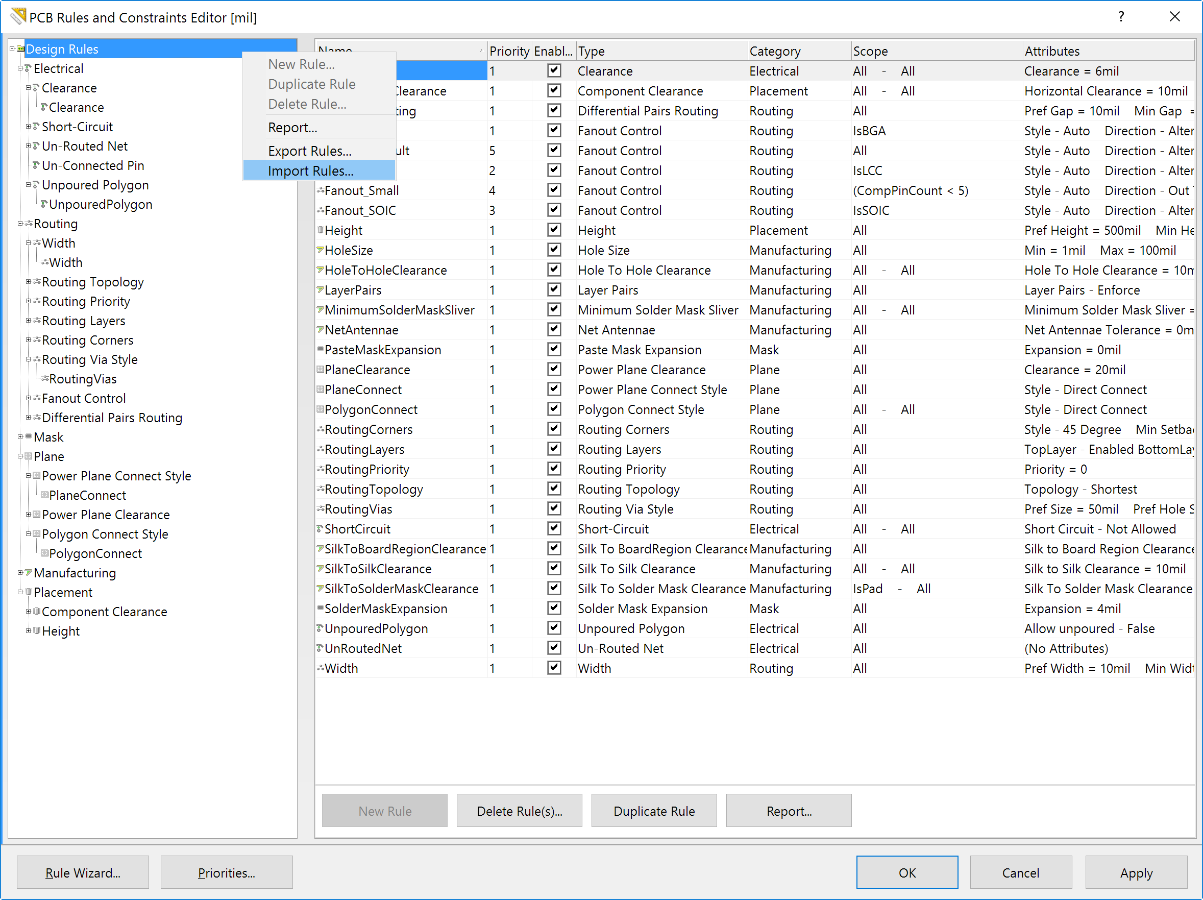Click the icon beside Fanout_SOIC in table
Screen dimensions: 1203x900
click(320, 211)
